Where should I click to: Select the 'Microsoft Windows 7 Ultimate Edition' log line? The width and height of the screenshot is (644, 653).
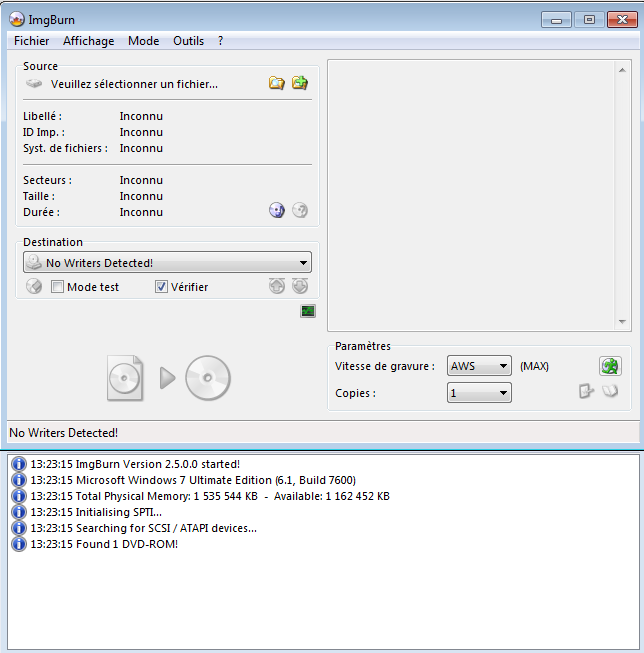(193, 480)
